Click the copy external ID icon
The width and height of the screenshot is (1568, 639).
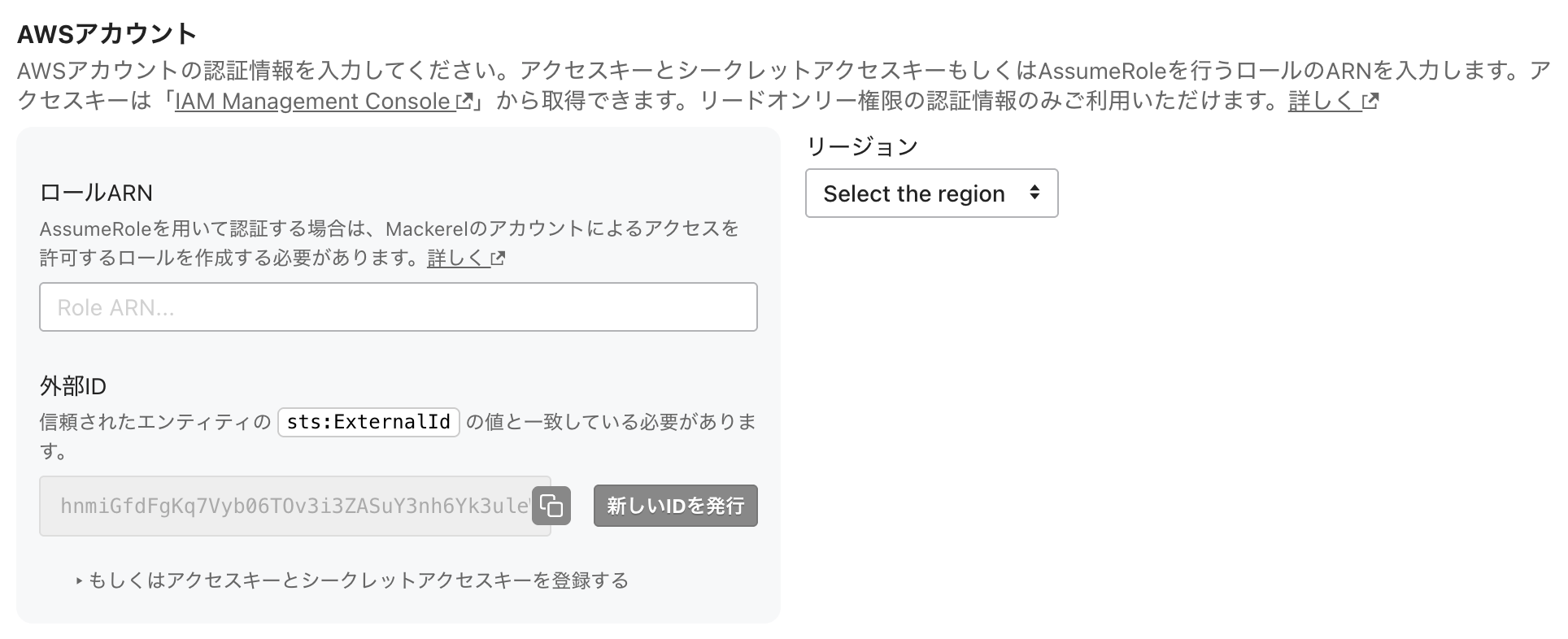[x=551, y=506]
